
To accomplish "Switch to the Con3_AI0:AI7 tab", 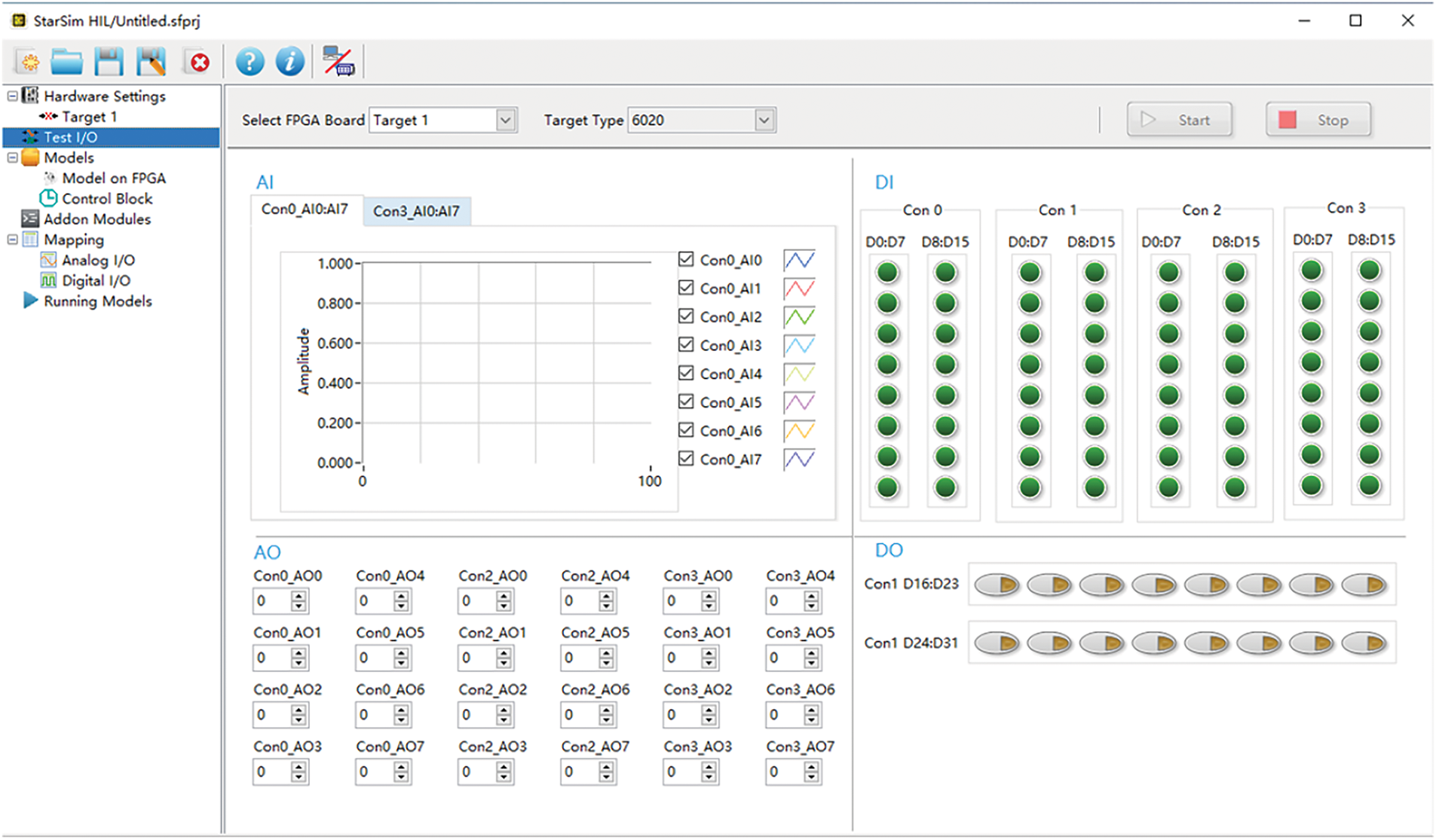I will 416,212.
